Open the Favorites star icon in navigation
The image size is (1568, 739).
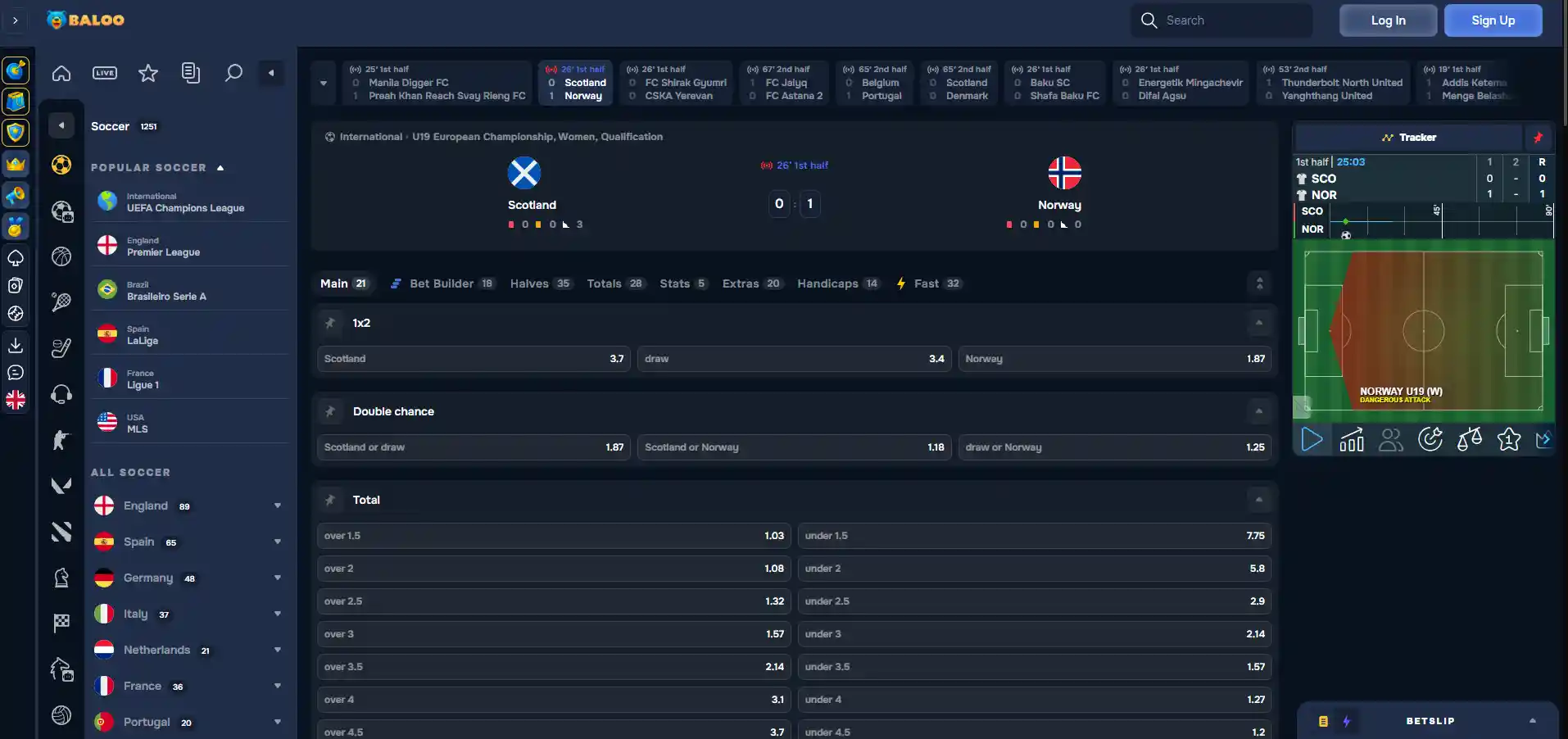148,73
